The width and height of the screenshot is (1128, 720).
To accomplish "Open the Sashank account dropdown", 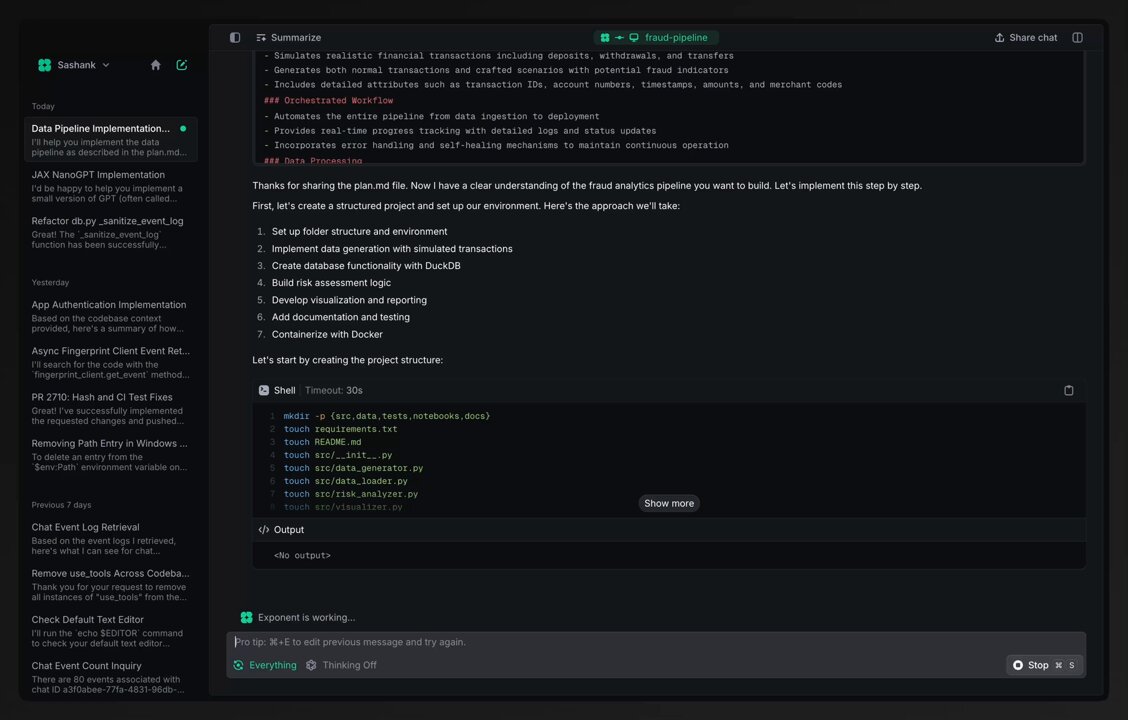I will coord(74,65).
